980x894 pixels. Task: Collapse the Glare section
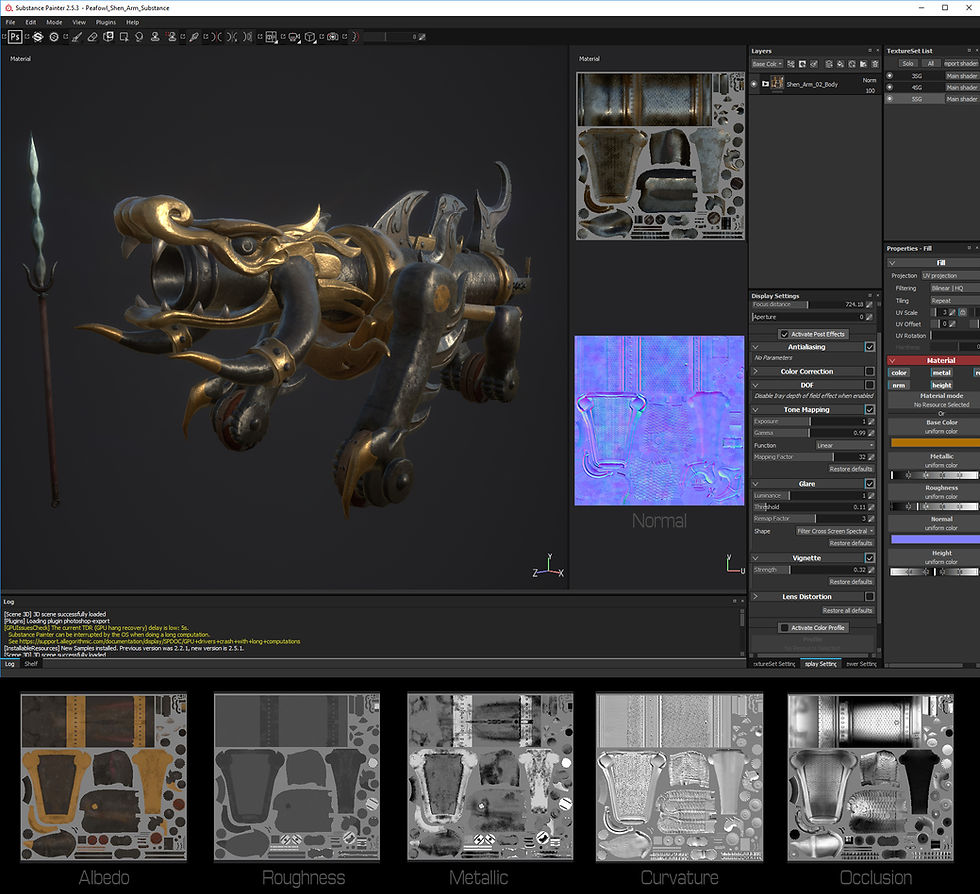[x=755, y=483]
